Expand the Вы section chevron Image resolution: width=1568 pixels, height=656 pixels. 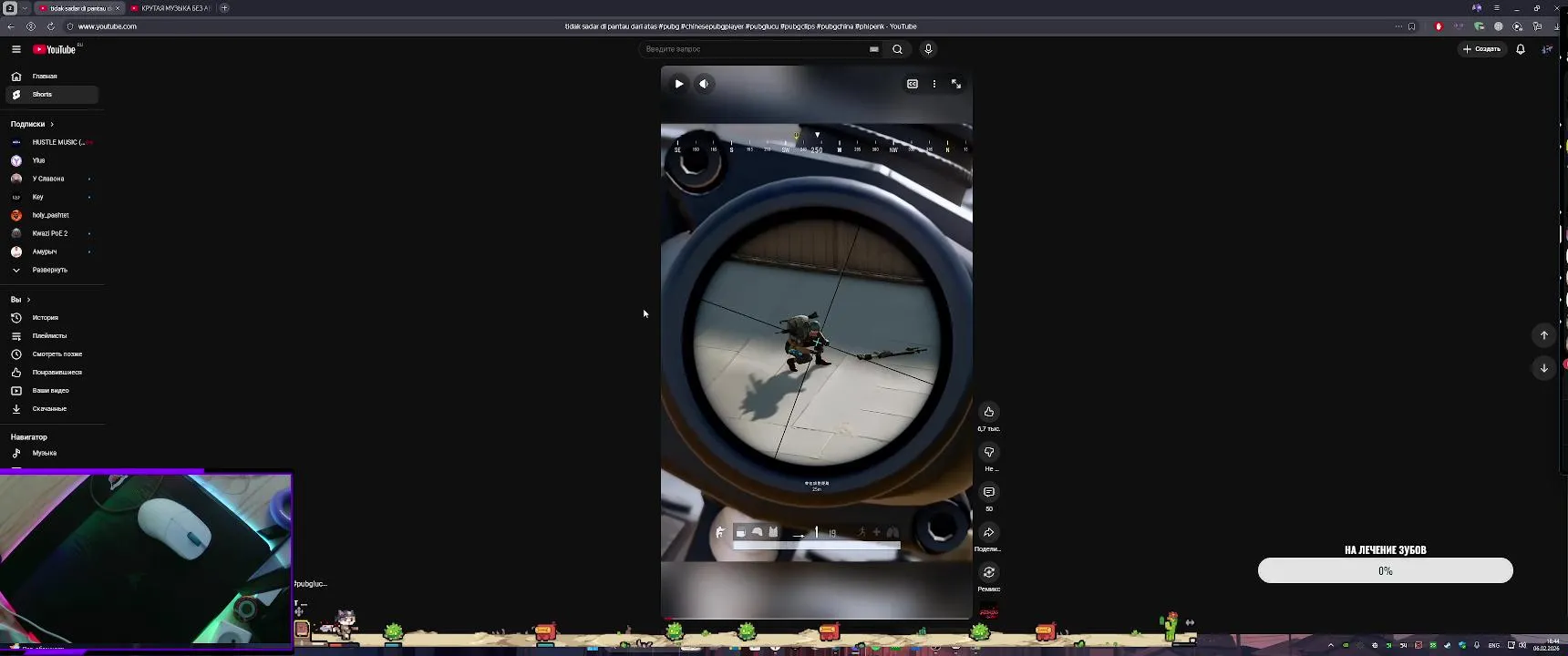point(28,300)
